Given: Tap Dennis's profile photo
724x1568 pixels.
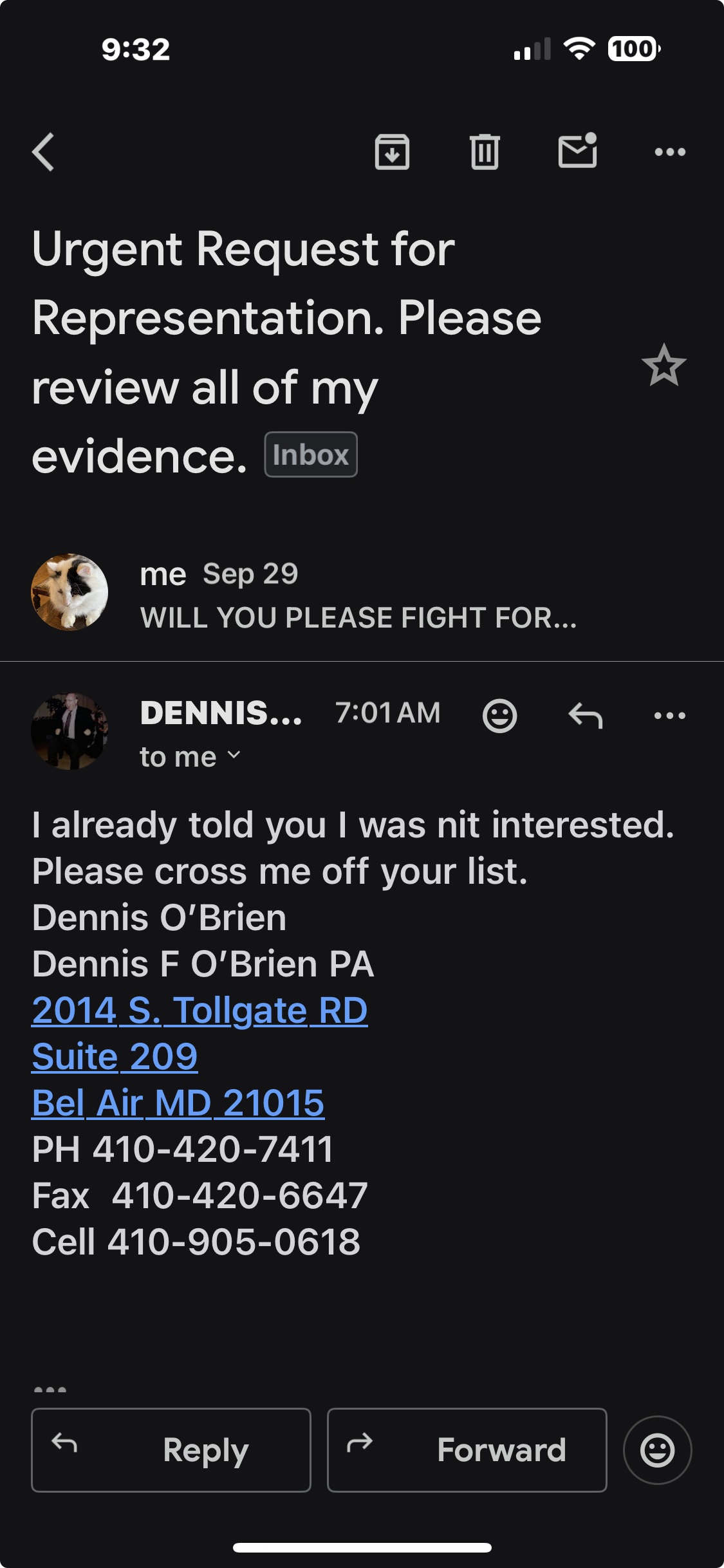Looking at the screenshot, I should [x=70, y=731].
